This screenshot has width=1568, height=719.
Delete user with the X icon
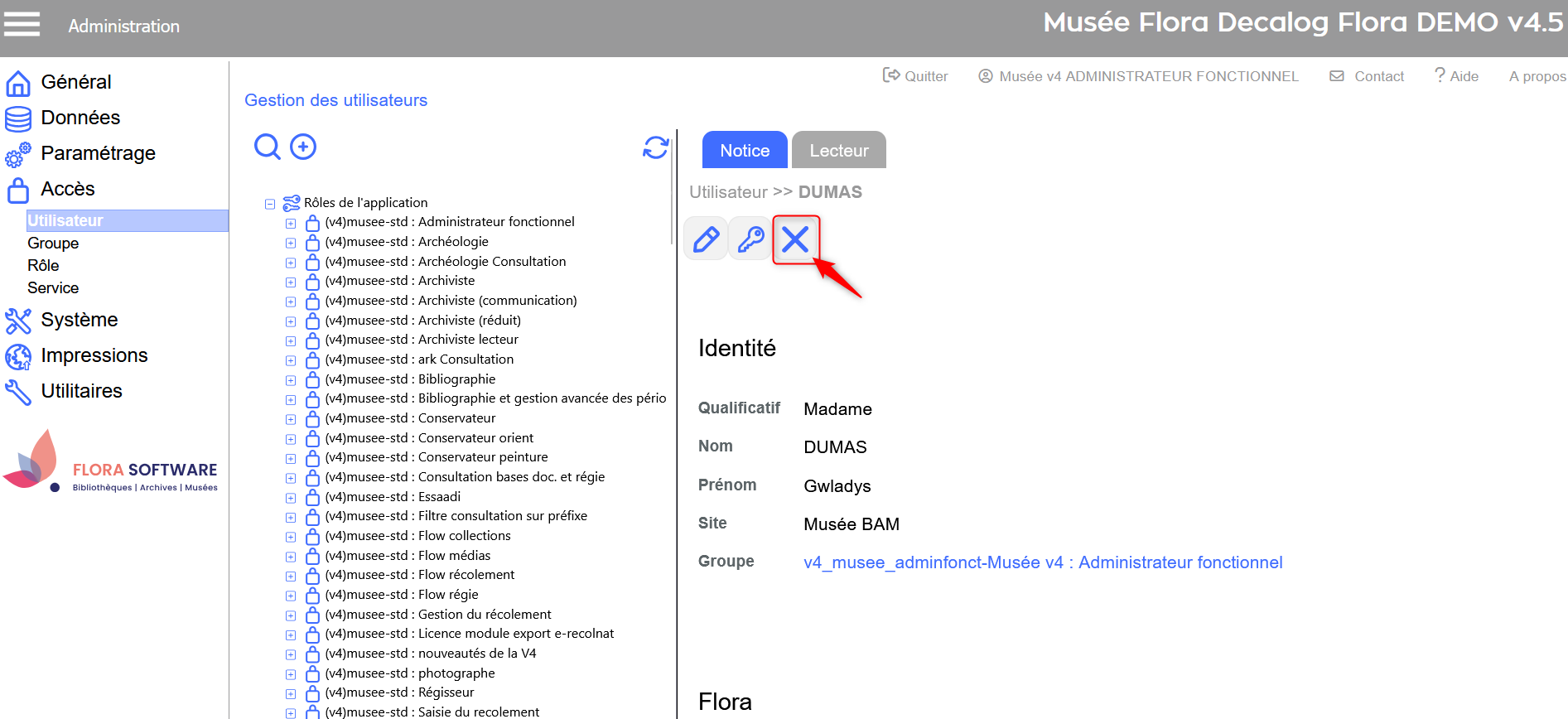coord(795,239)
